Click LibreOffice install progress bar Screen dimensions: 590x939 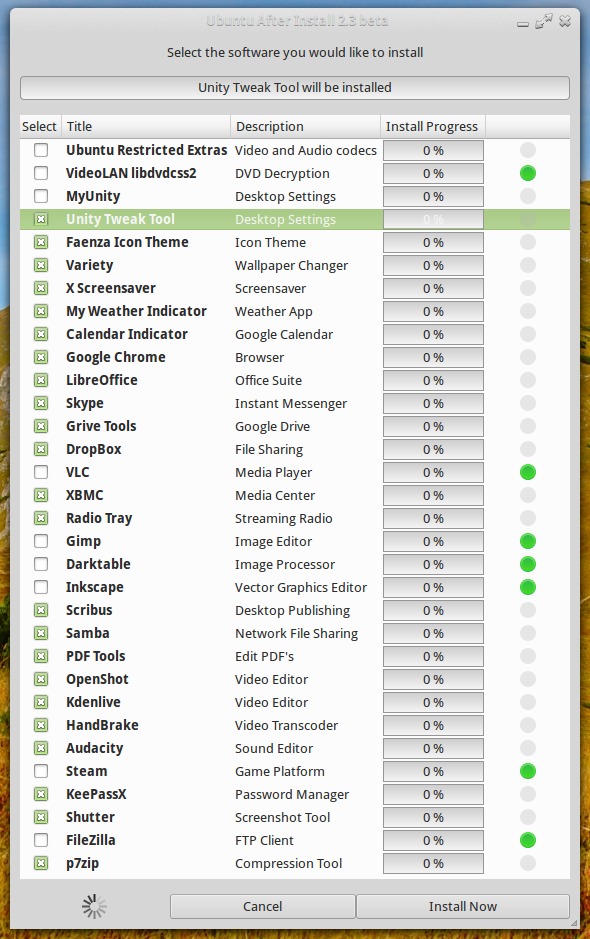pos(433,380)
